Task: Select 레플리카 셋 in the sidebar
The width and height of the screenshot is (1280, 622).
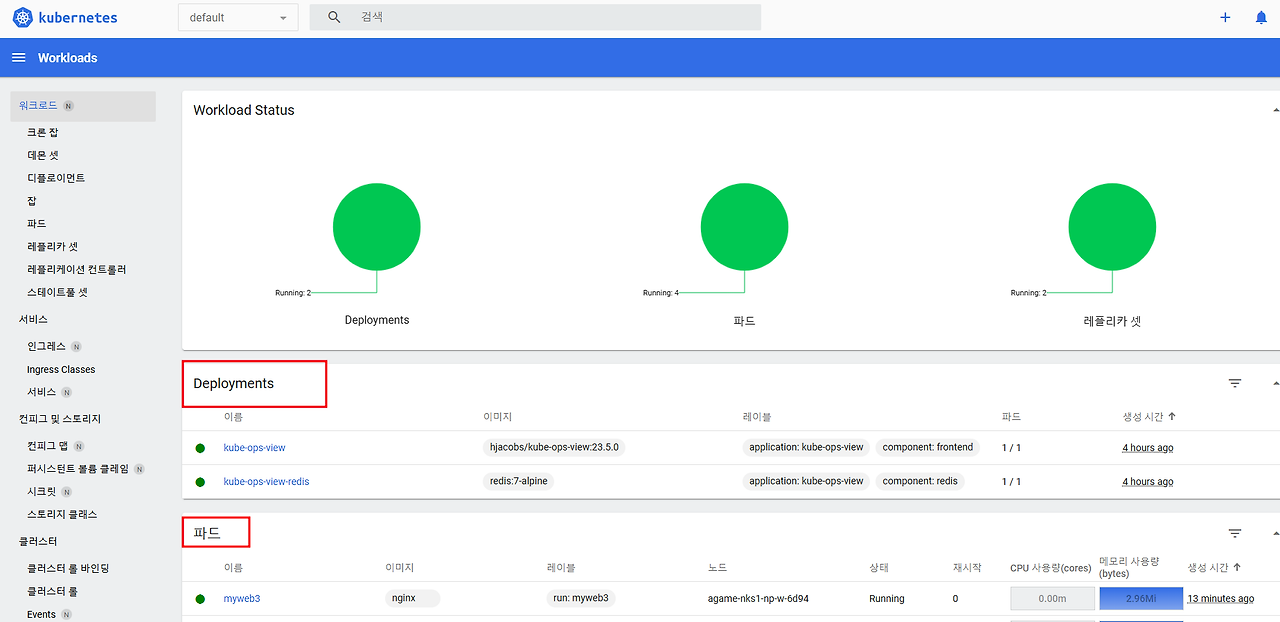Action: point(52,246)
